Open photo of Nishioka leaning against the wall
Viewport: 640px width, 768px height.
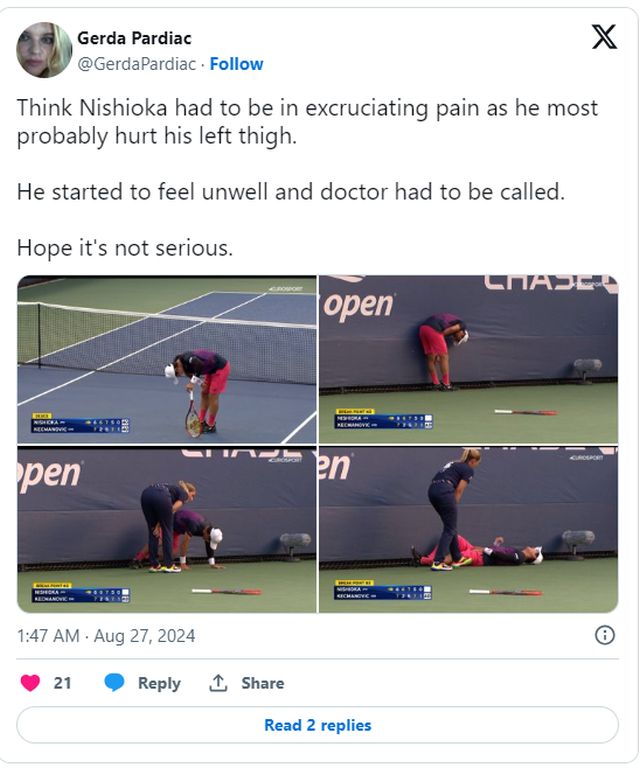[x=469, y=360]
